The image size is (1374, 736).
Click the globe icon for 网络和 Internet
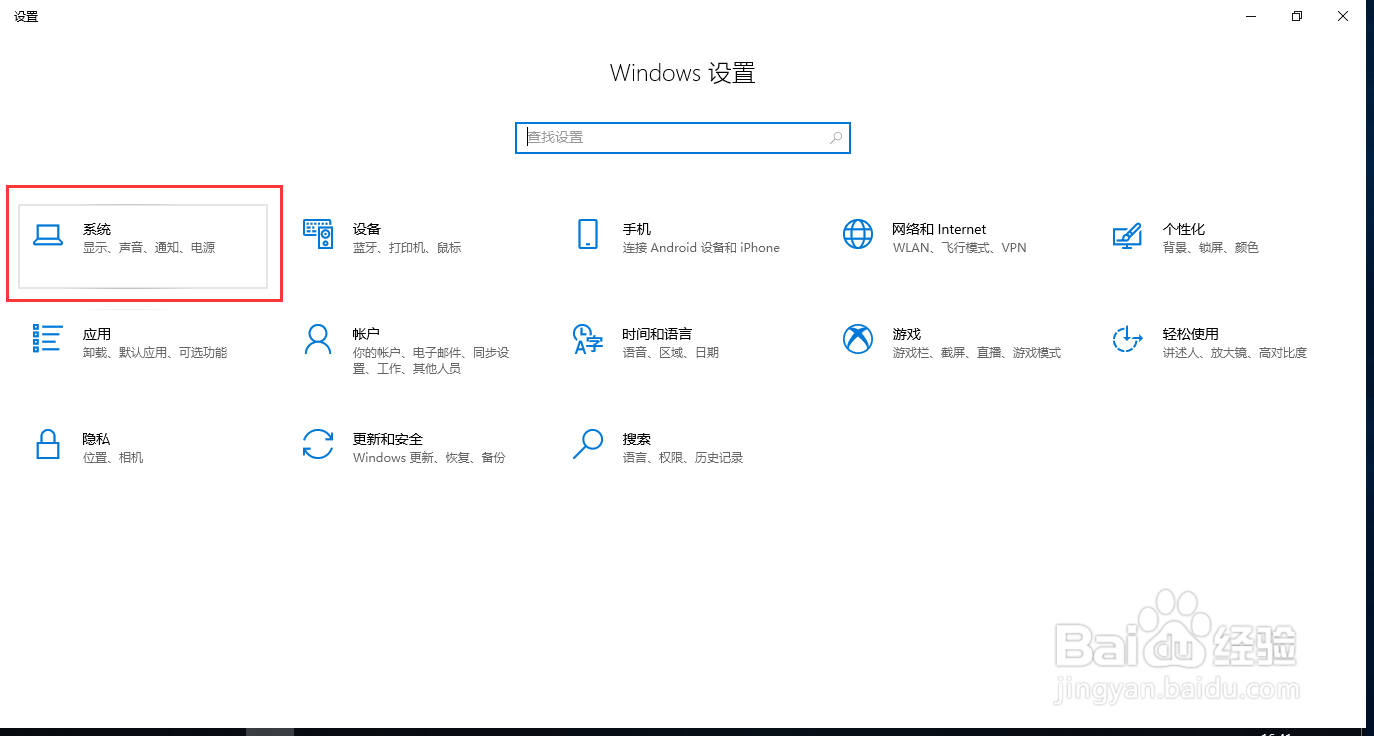point(858,234)
